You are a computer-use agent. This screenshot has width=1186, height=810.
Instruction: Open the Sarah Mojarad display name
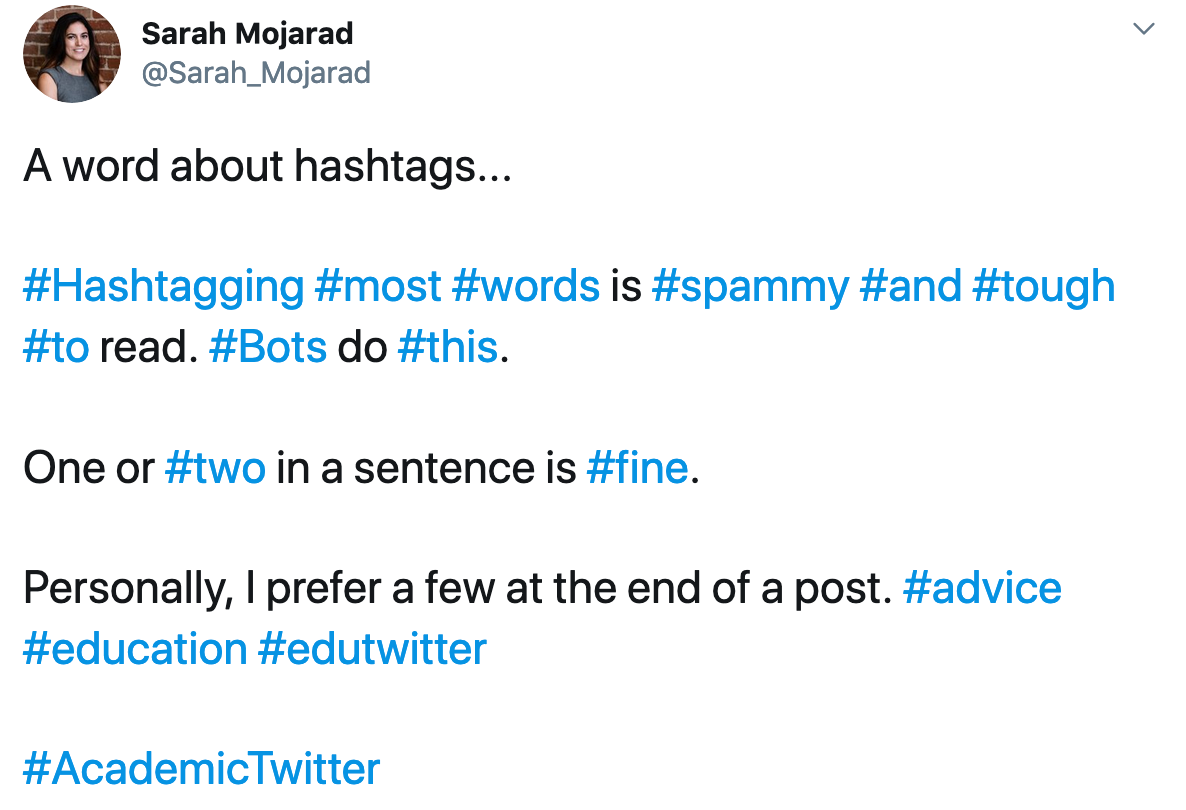247,34
